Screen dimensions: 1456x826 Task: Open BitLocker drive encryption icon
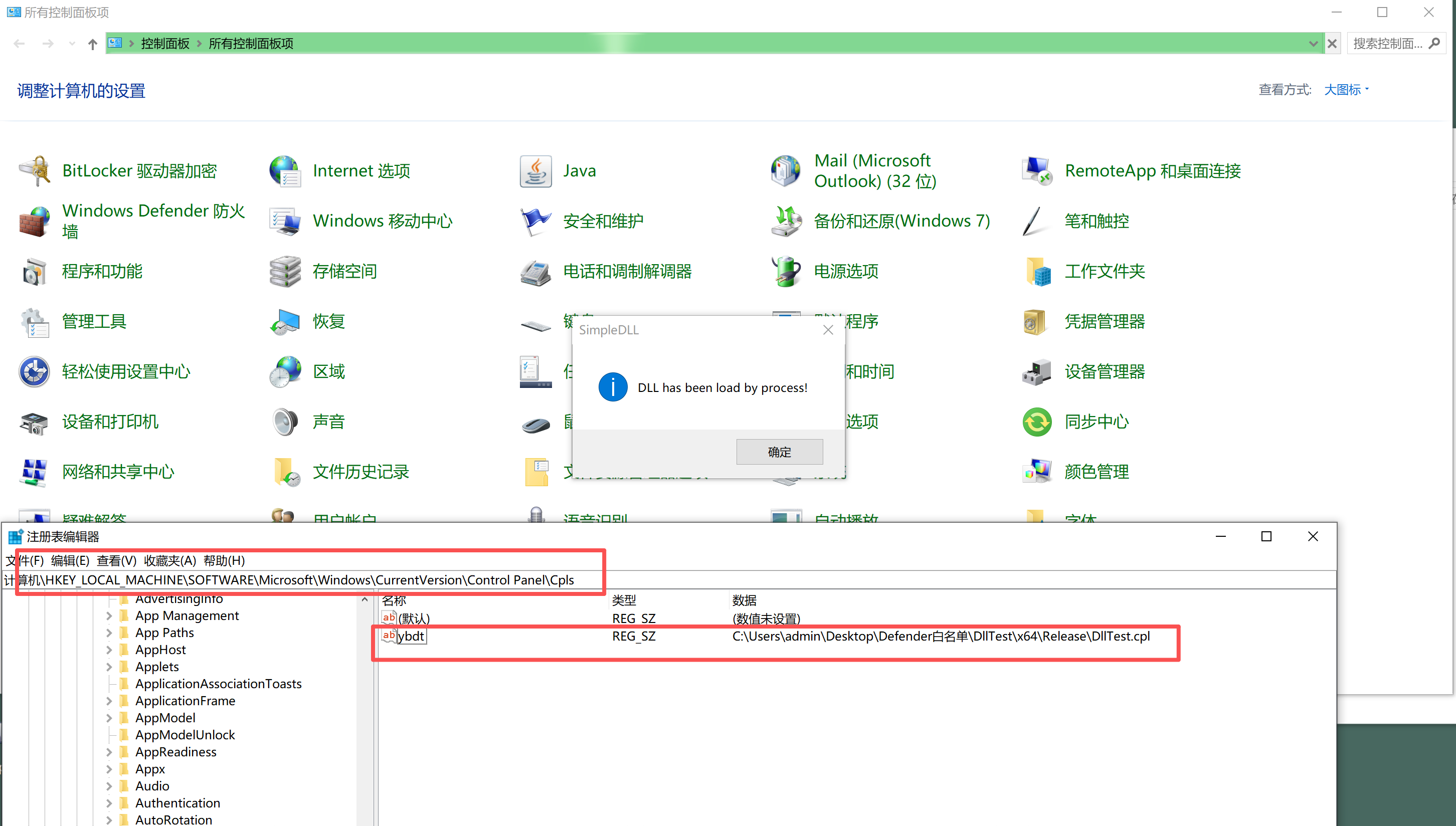tap(35, 171)
